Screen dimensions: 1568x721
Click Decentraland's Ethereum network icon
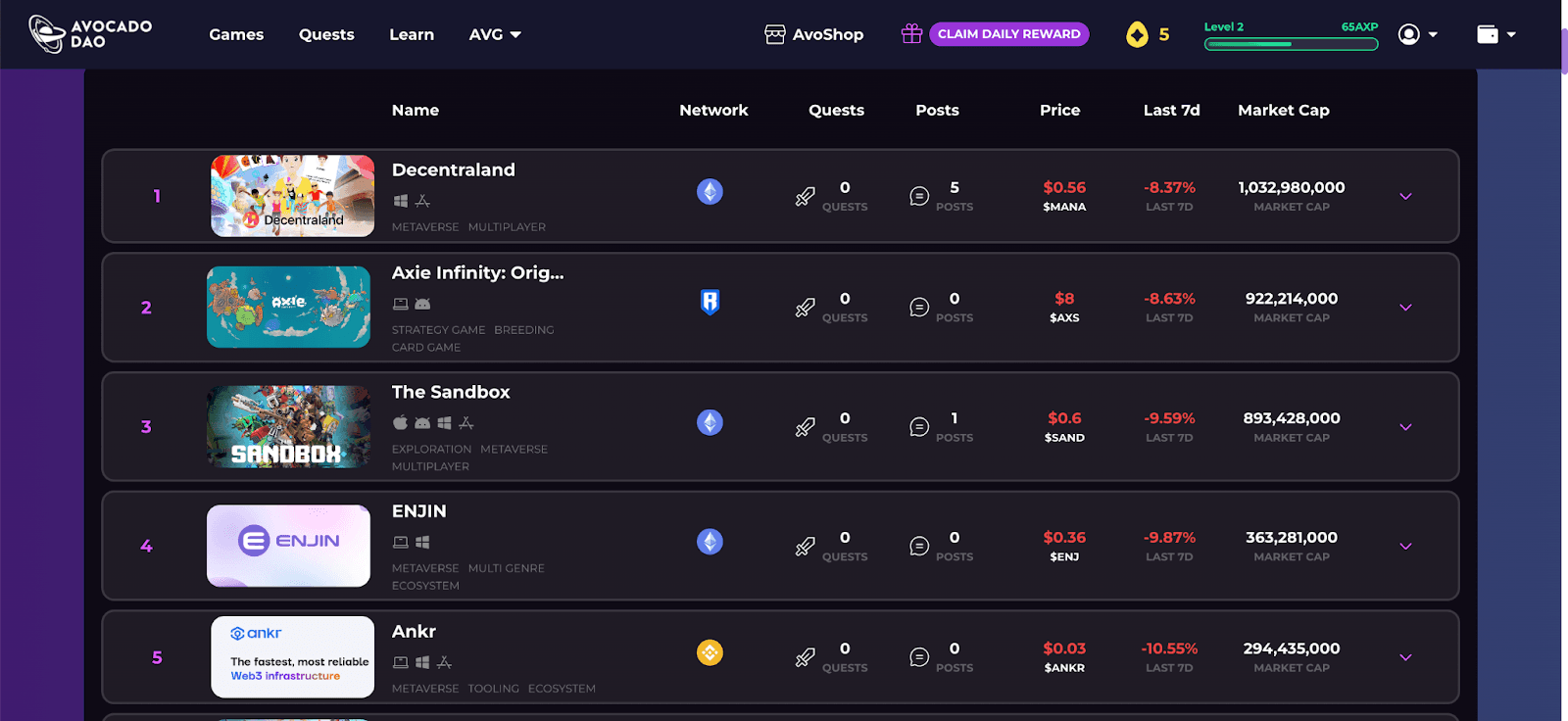click(x=710, y=191)
